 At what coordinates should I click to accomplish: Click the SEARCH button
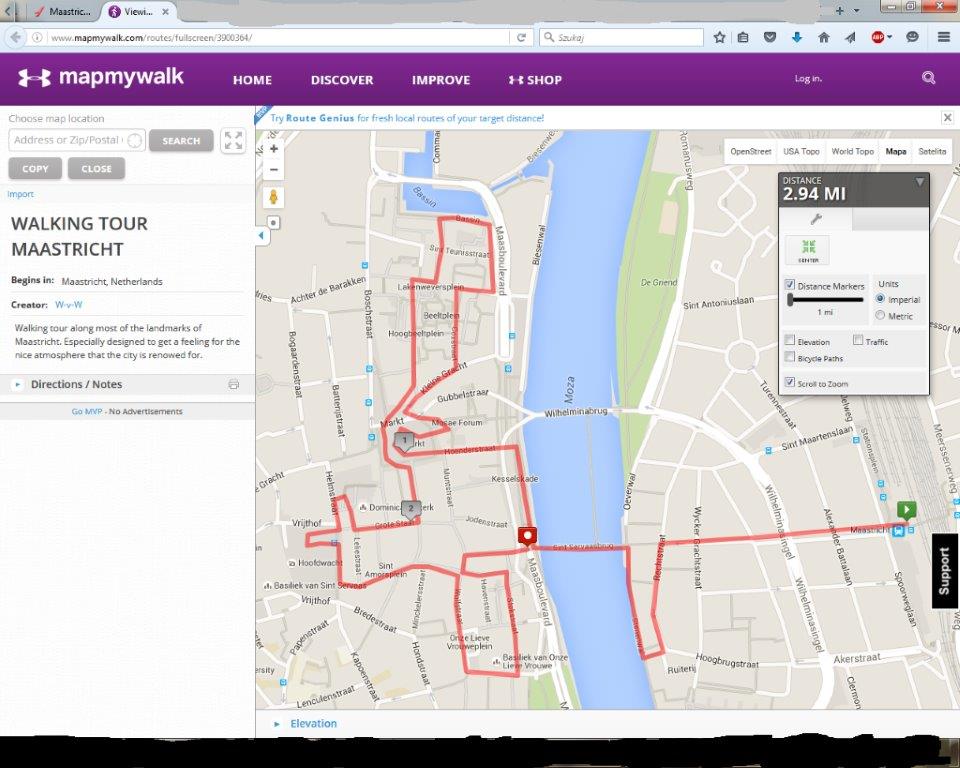click(181, 140)
